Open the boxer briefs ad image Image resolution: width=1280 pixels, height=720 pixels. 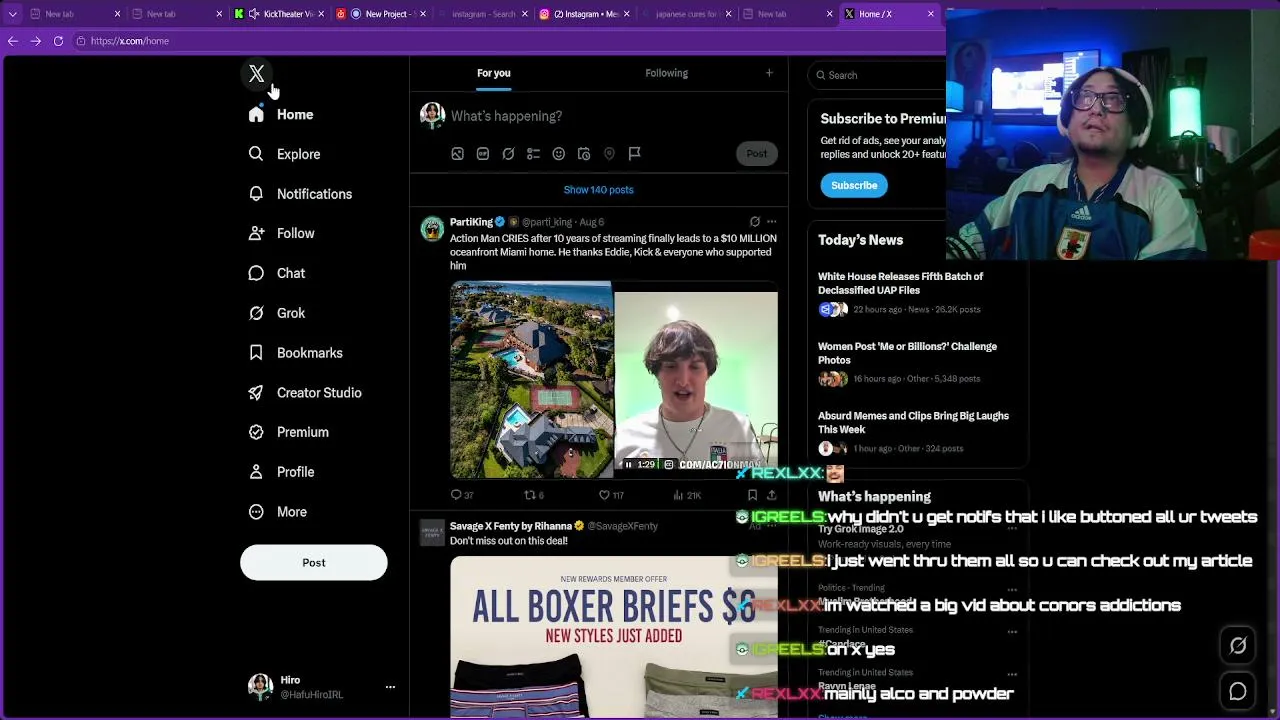[614, 637]
